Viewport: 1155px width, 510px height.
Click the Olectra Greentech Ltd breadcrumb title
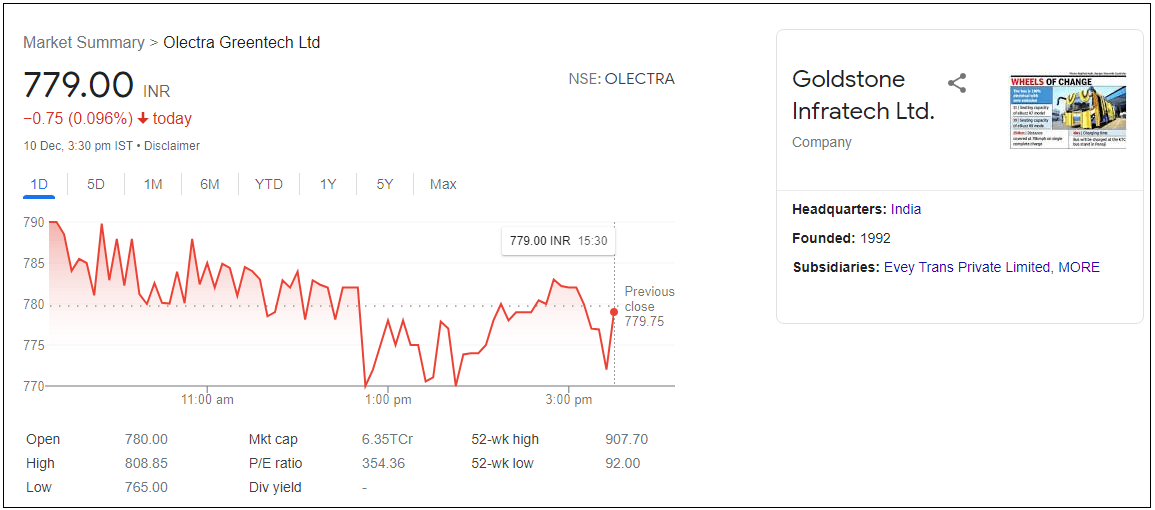[x=242, y=43]
